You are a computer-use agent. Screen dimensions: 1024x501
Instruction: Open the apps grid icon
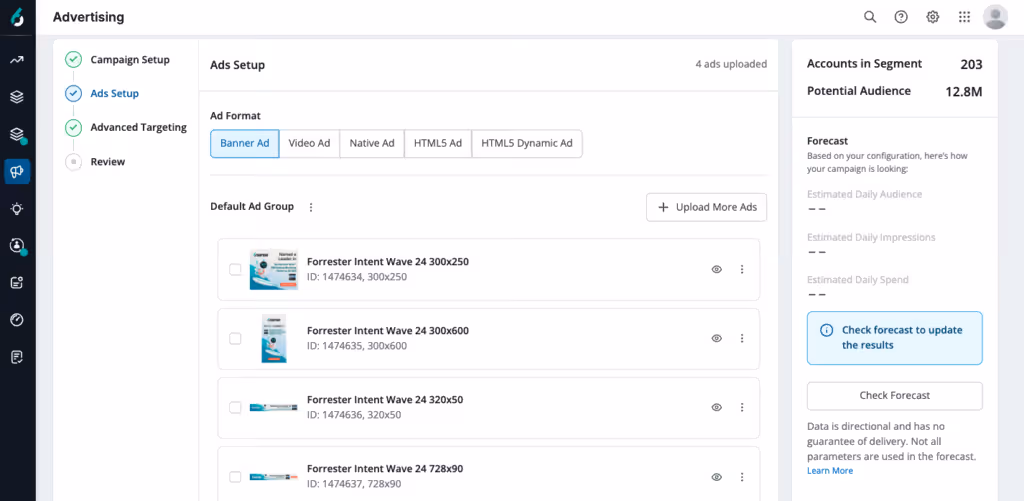click(x=965, y=17)
